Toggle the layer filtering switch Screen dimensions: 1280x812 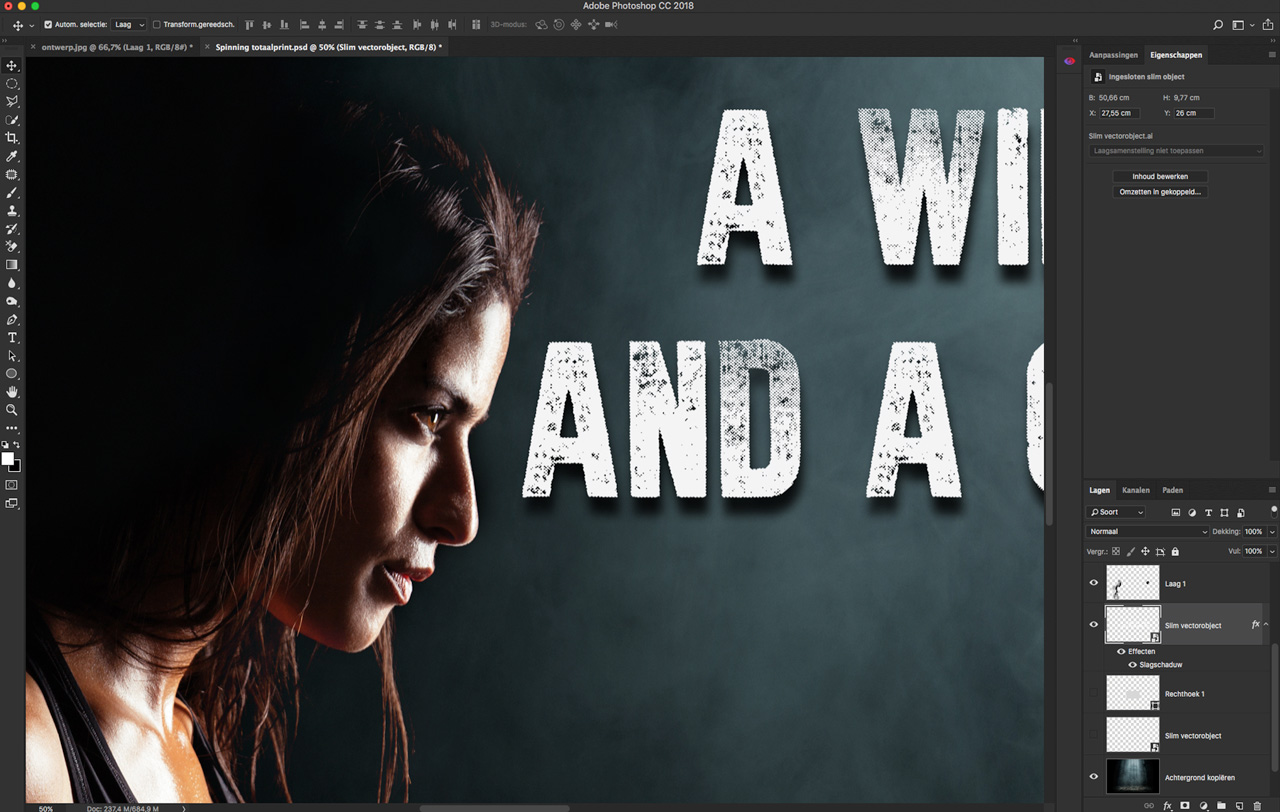1273,511
